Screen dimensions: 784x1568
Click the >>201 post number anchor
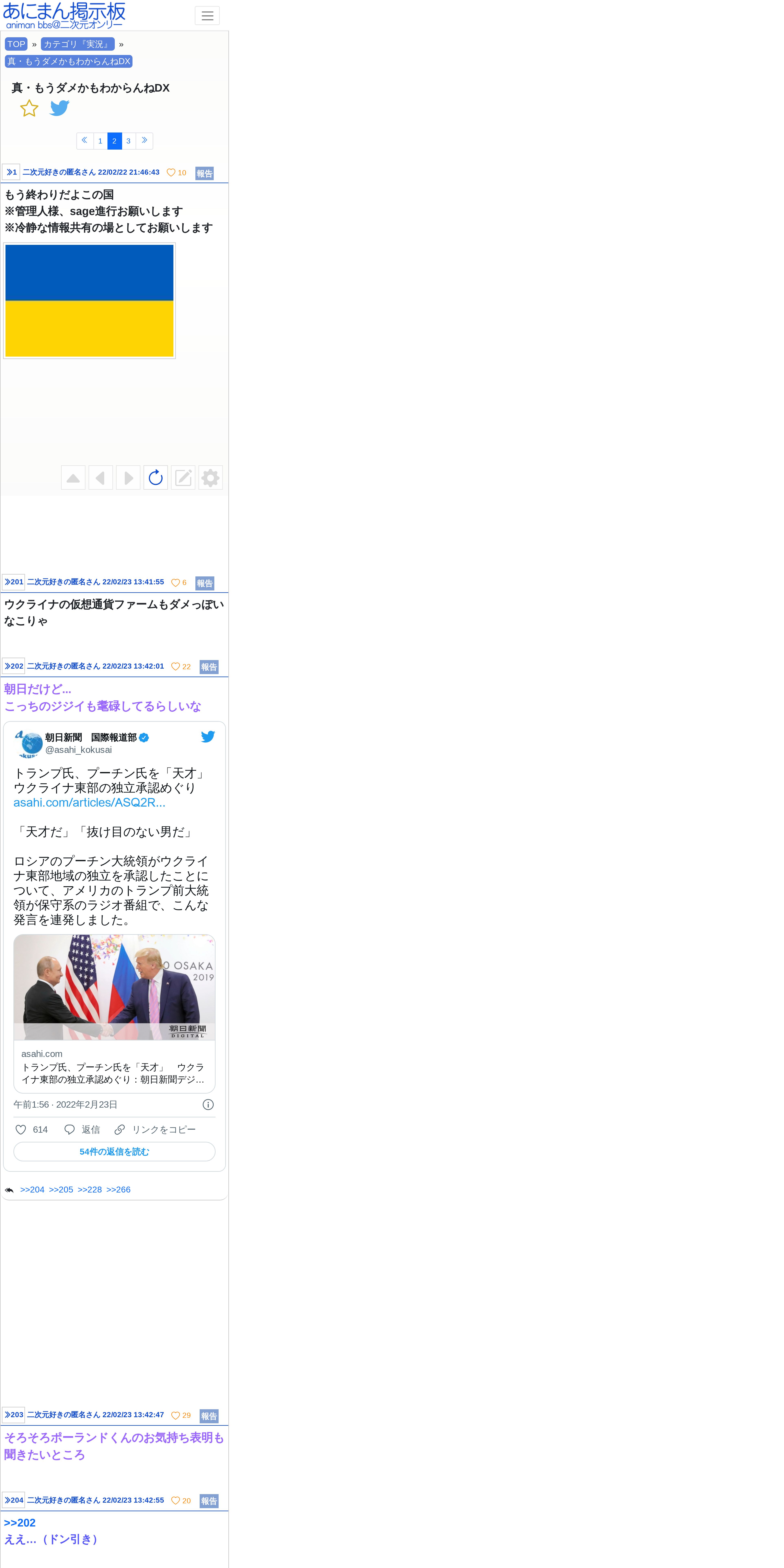click(x=13, y=582)
